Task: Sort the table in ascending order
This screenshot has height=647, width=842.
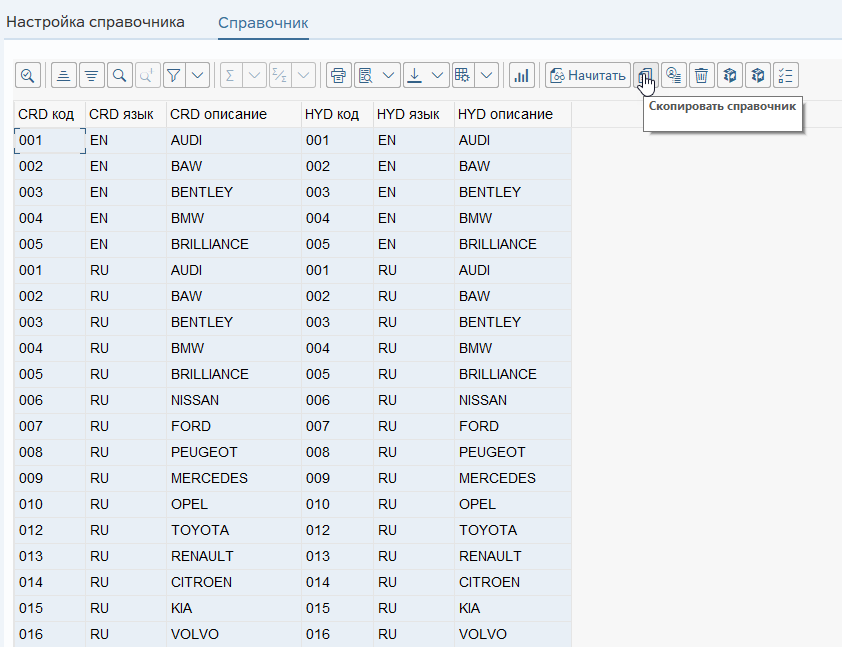Action: coord(63,75)
